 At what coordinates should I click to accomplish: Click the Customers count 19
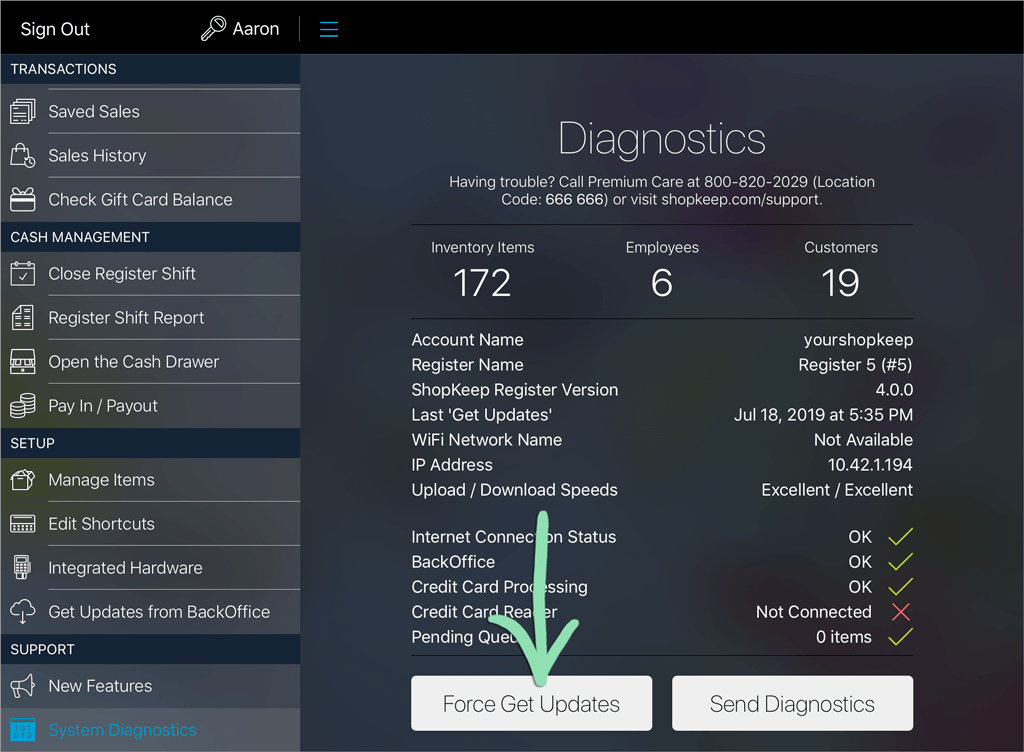[x=840, y=283]
